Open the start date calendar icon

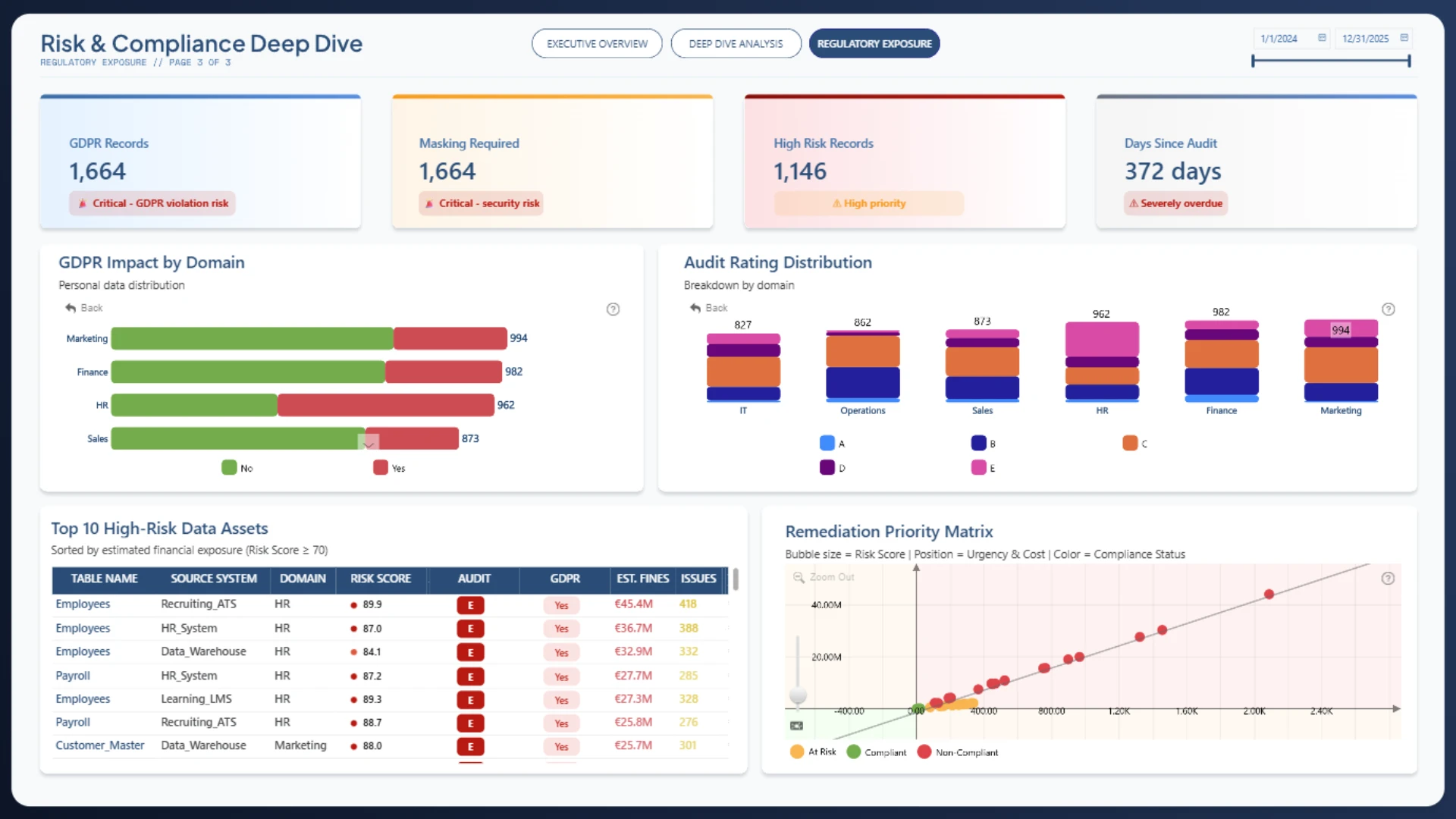click(x=1322, y=38)
